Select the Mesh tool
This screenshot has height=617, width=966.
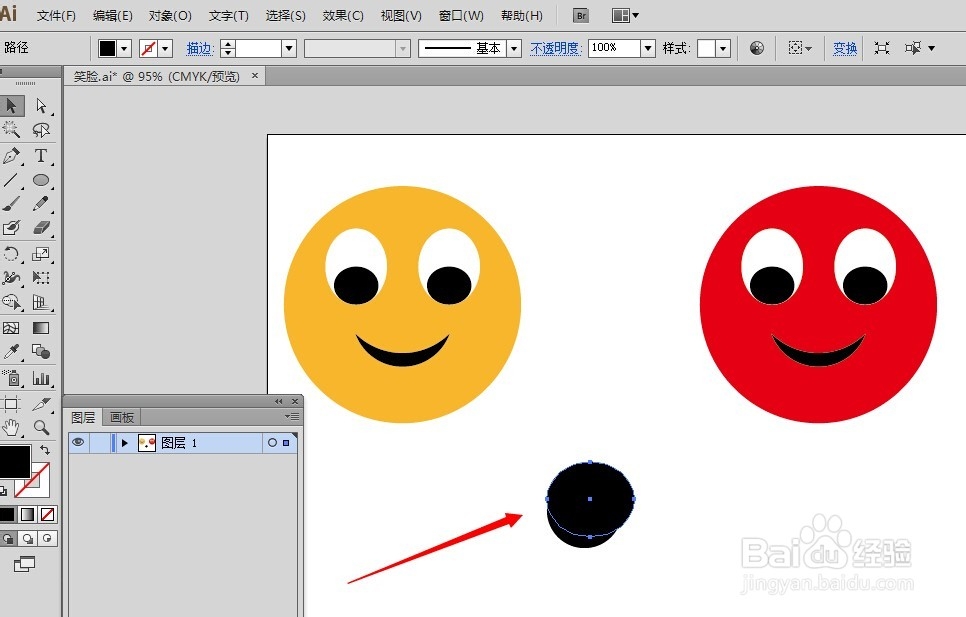[x=11, y=328]
